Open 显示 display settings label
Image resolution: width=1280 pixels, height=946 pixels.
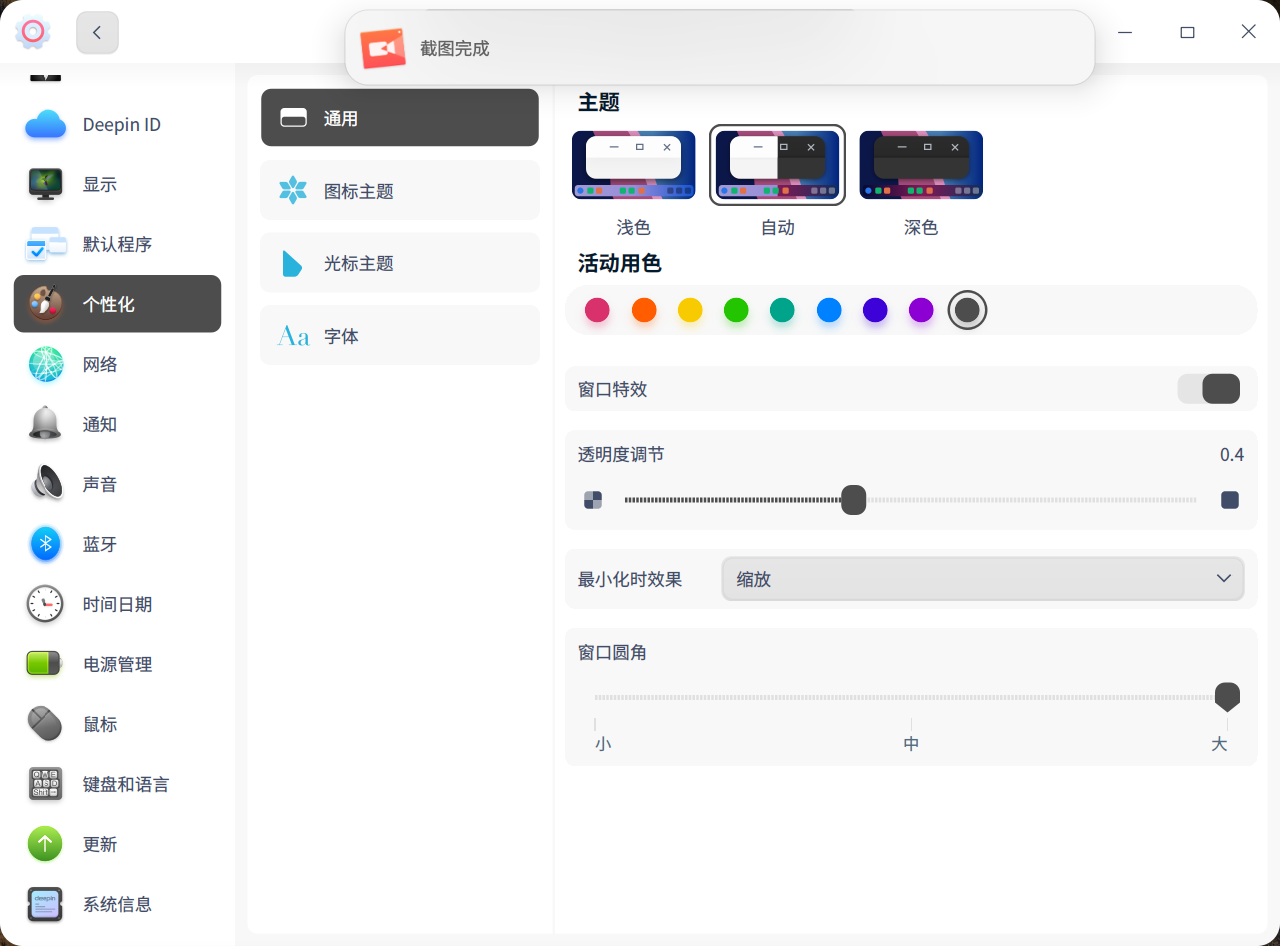pyautogui.click(x=100, y=184)
